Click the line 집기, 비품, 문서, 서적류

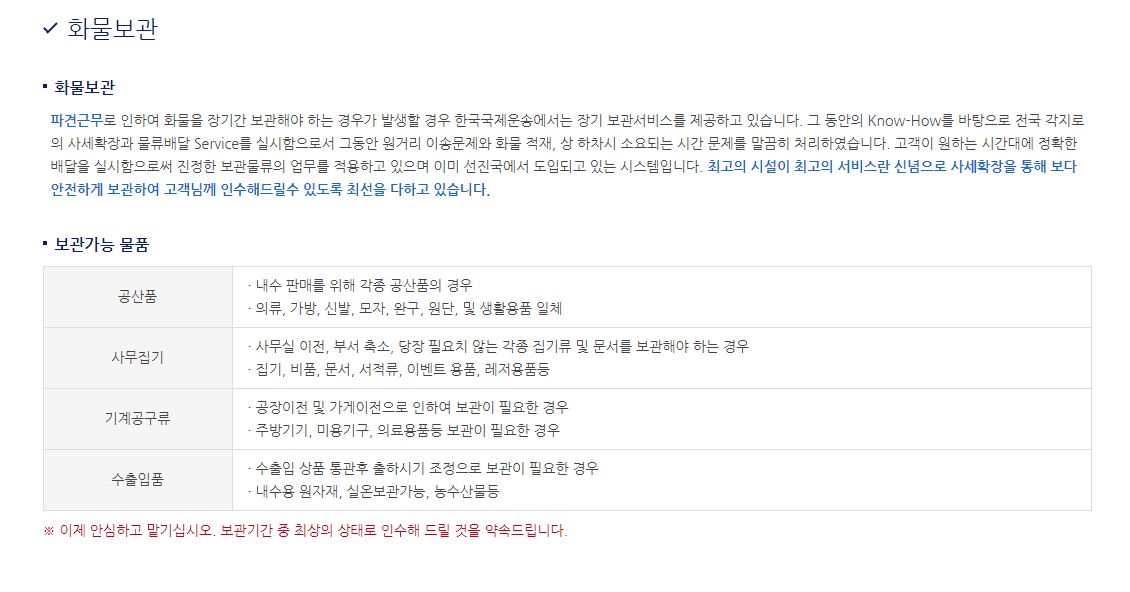click(x=399, y=370)
